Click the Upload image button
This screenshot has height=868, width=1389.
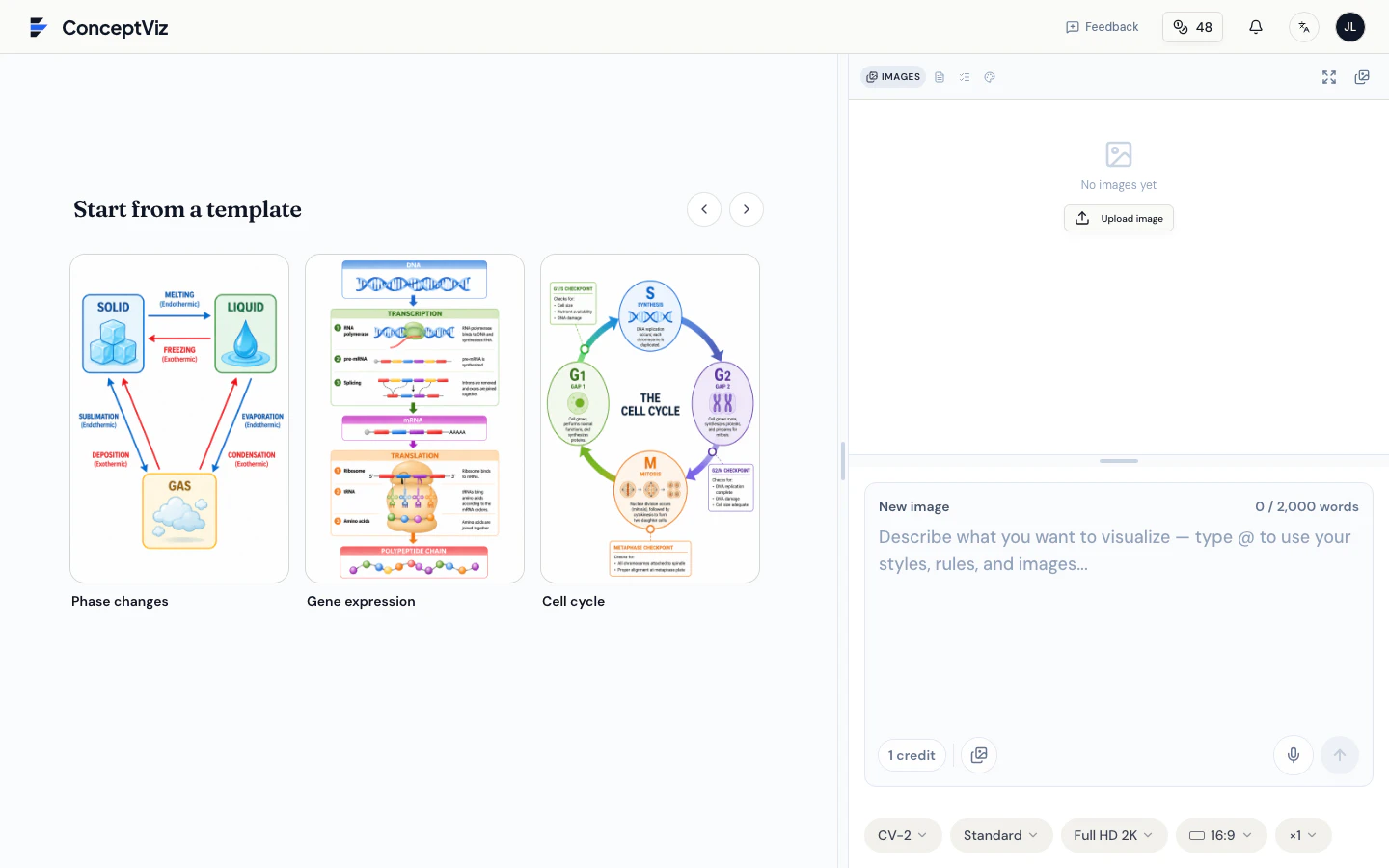point(1119,218)
